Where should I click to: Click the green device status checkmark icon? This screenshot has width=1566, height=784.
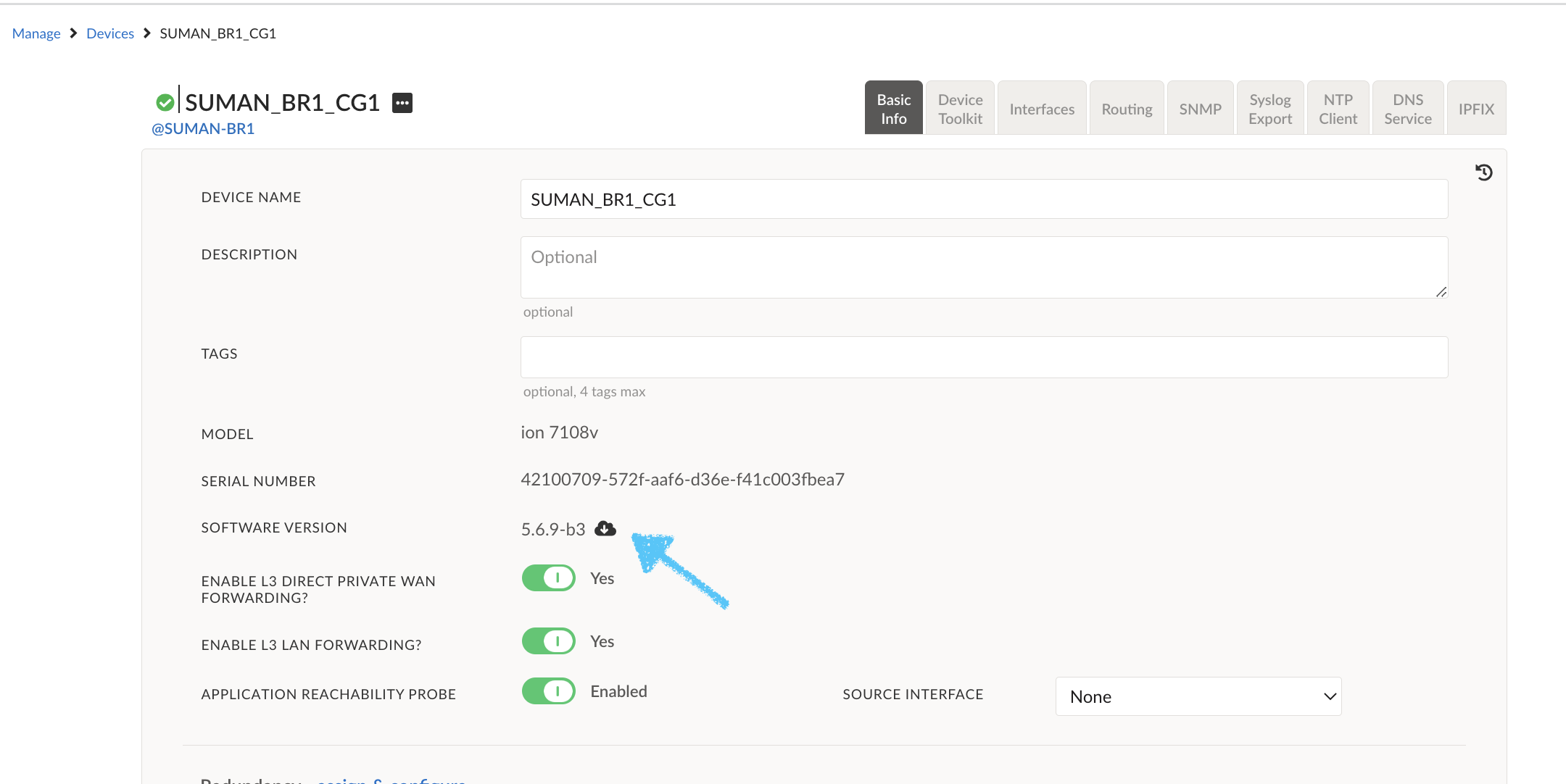(x=165, y=103)
